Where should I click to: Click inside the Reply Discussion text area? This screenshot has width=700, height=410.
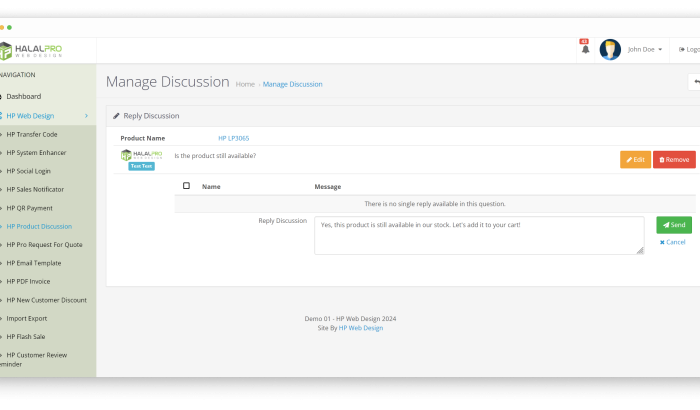click(478, 235)
